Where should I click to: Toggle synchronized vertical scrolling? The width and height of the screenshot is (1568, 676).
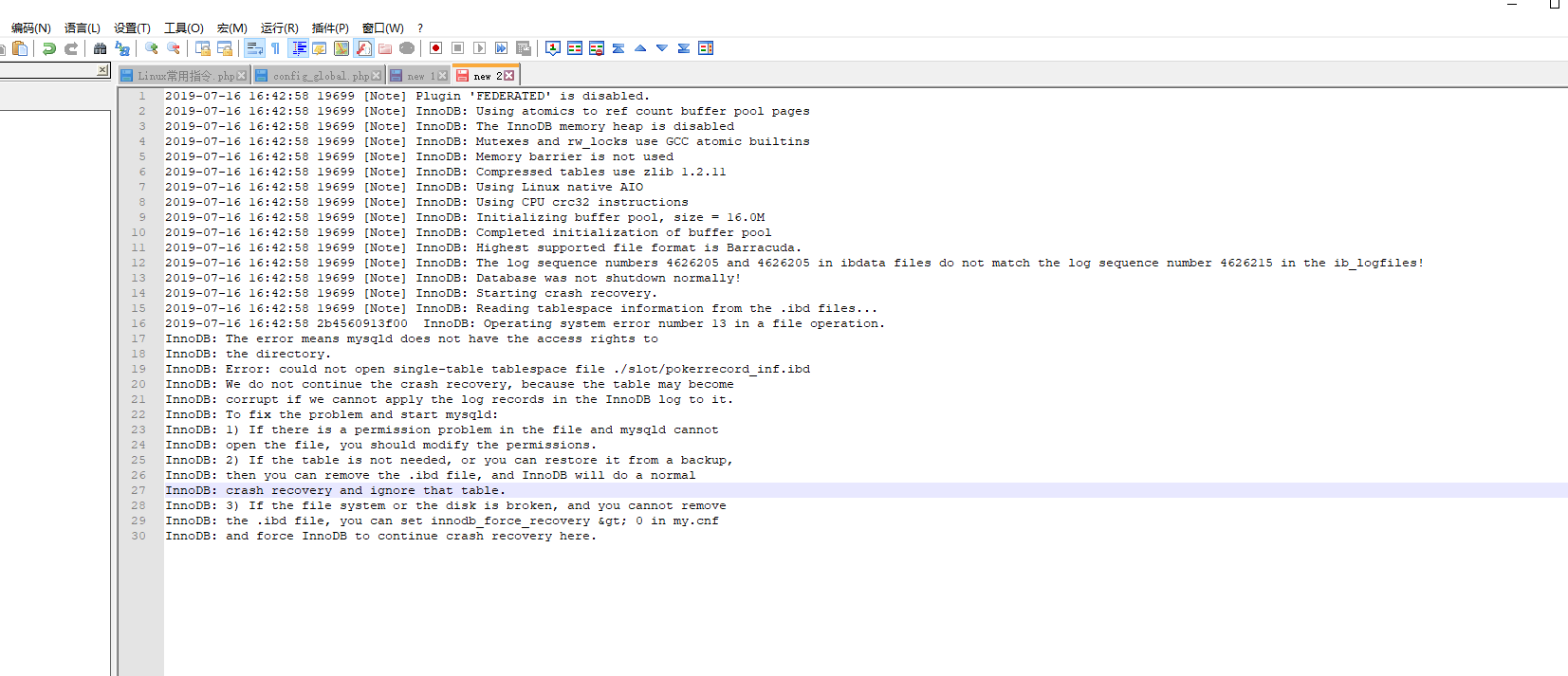tap(203, 48)
